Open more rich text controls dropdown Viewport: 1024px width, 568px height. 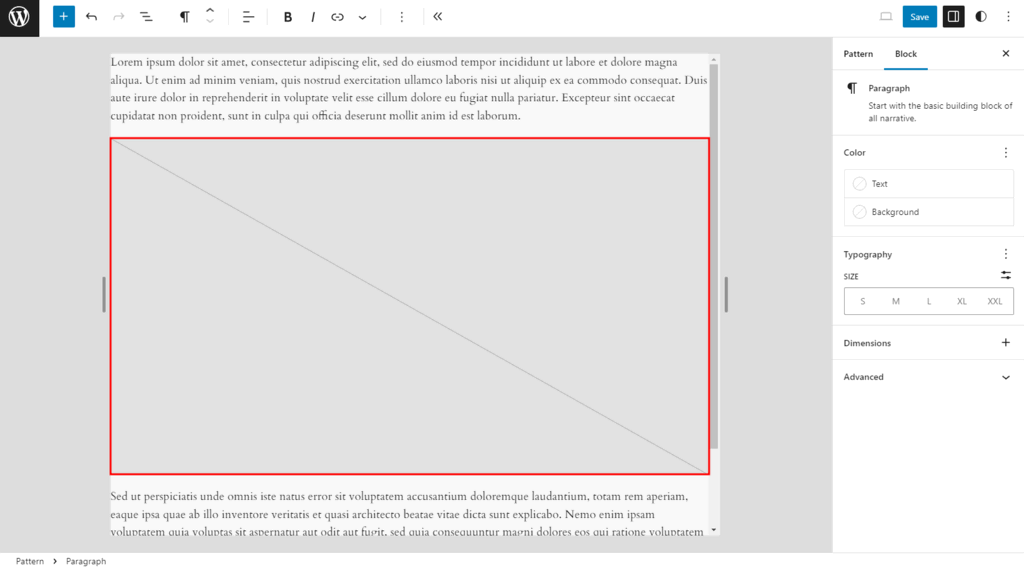(x=362, y=17)
